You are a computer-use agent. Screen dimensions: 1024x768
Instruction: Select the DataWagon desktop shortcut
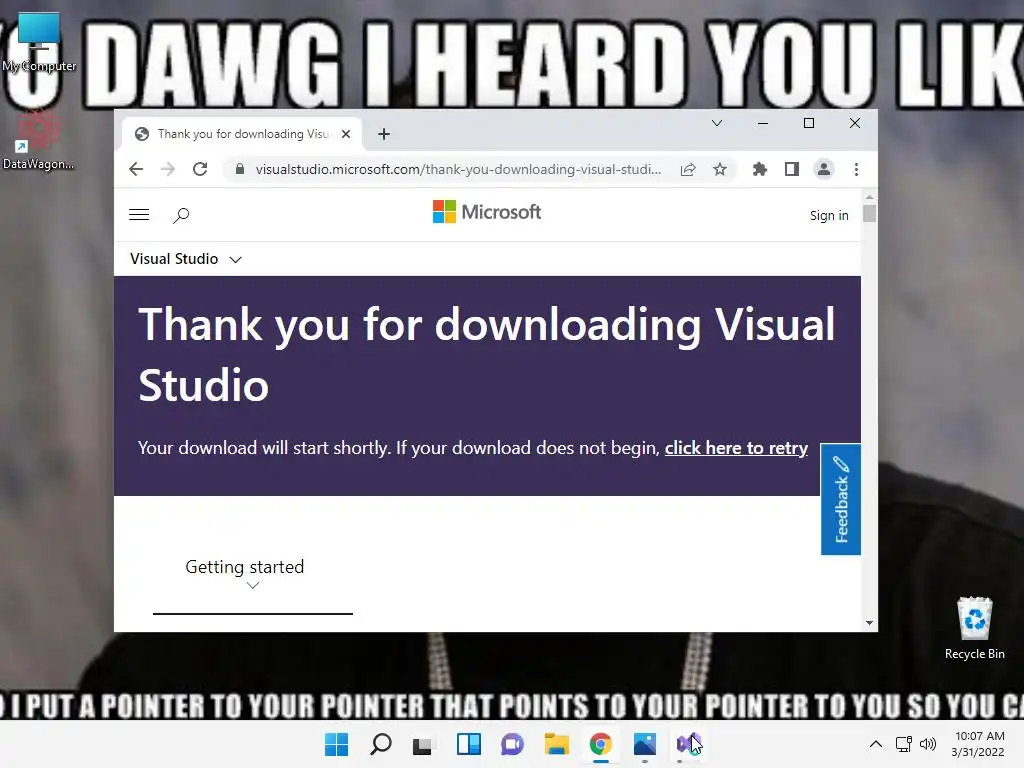point(39,140)
